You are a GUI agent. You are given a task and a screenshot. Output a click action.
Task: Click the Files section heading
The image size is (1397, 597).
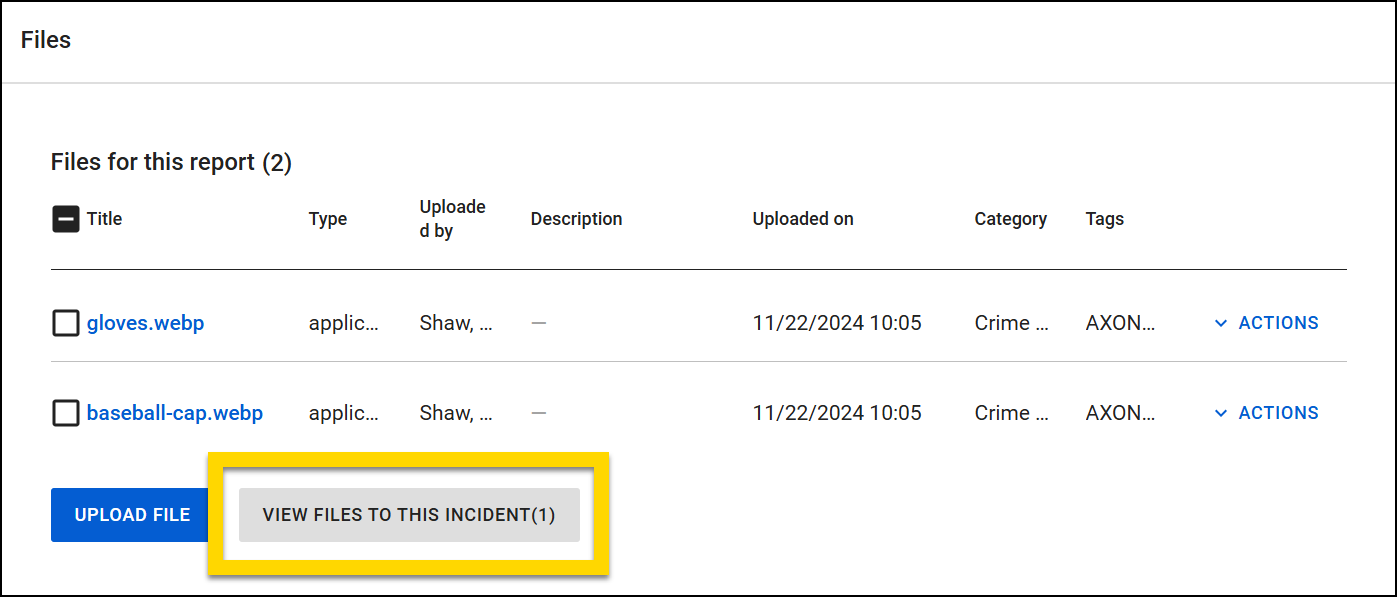coord(45,39)
